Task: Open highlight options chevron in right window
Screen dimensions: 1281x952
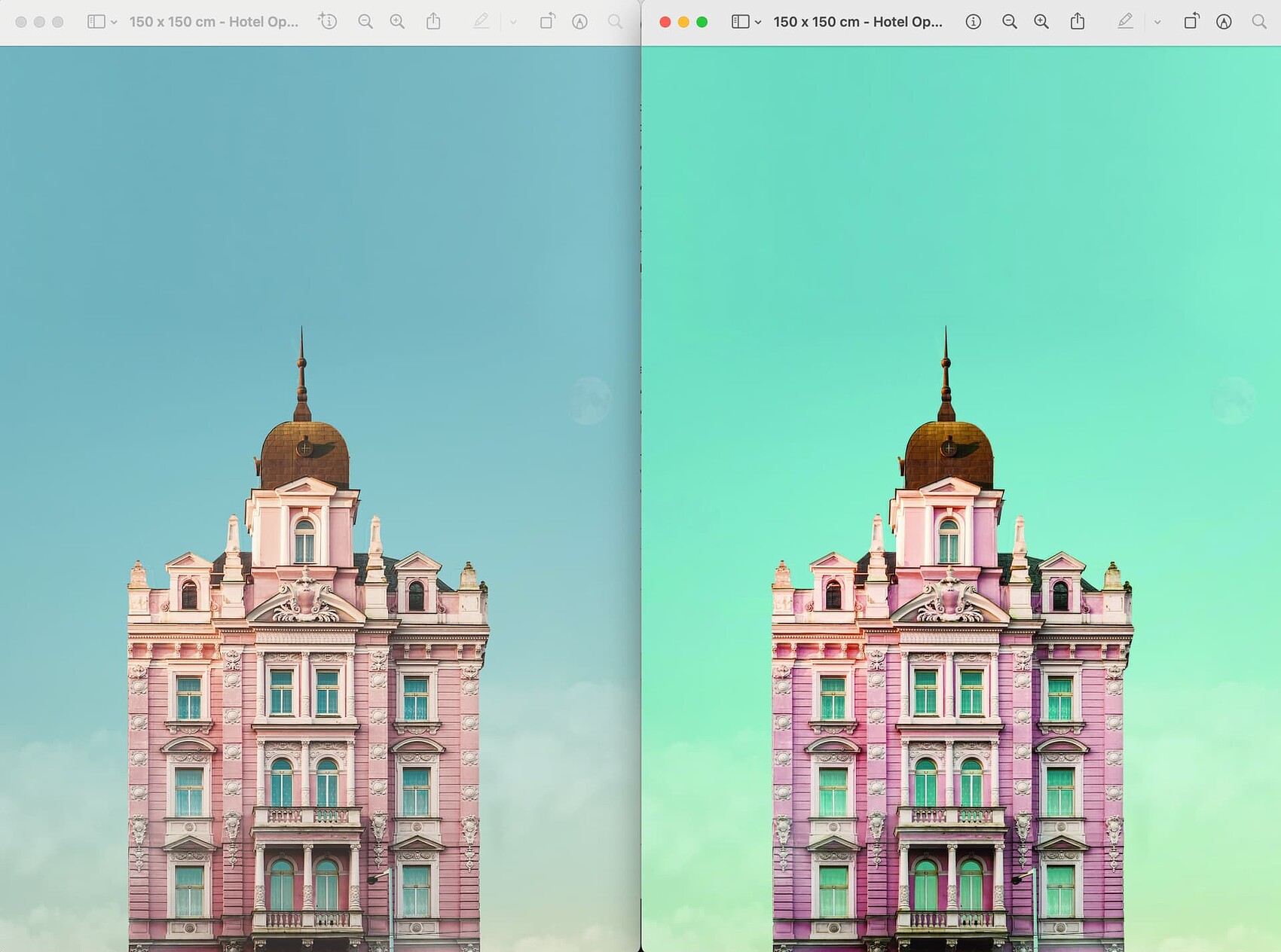Action: (1157, 23)
